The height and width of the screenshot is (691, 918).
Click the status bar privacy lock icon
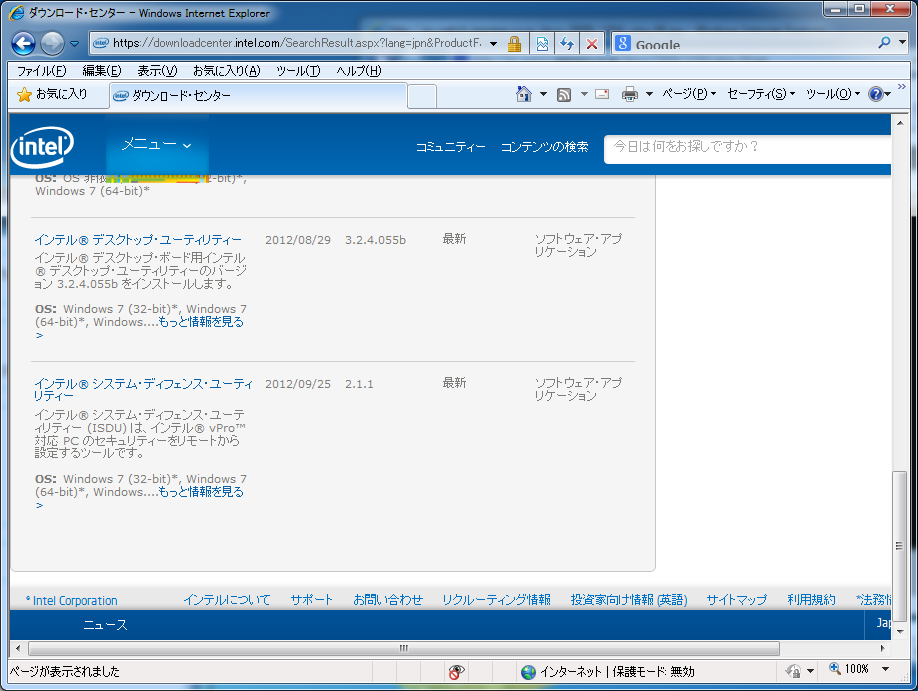click(794, 671)
